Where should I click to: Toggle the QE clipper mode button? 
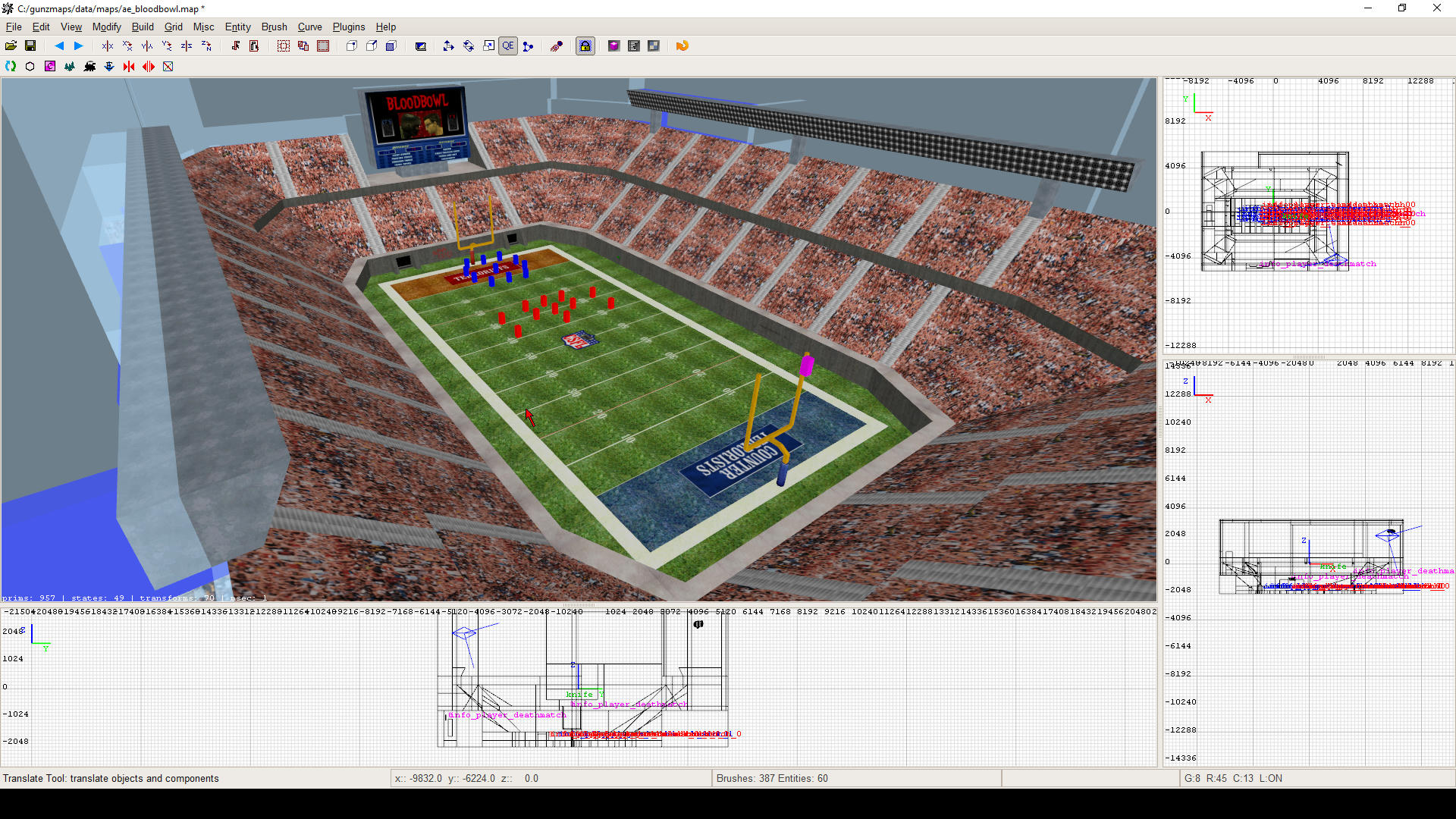point(508,46)
